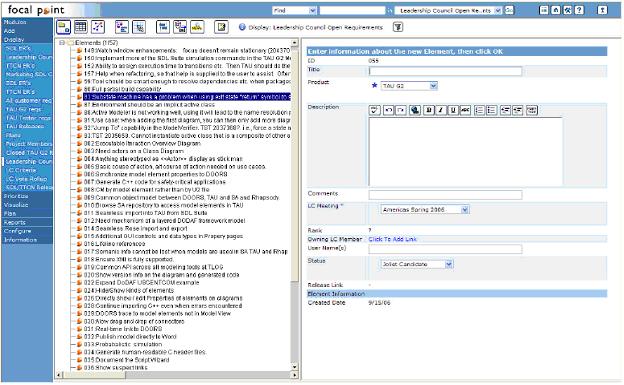The height and width of the screenshot is (385, 624).
Task: Open the Visualize menu in sidebar
Action: [16, 205]
